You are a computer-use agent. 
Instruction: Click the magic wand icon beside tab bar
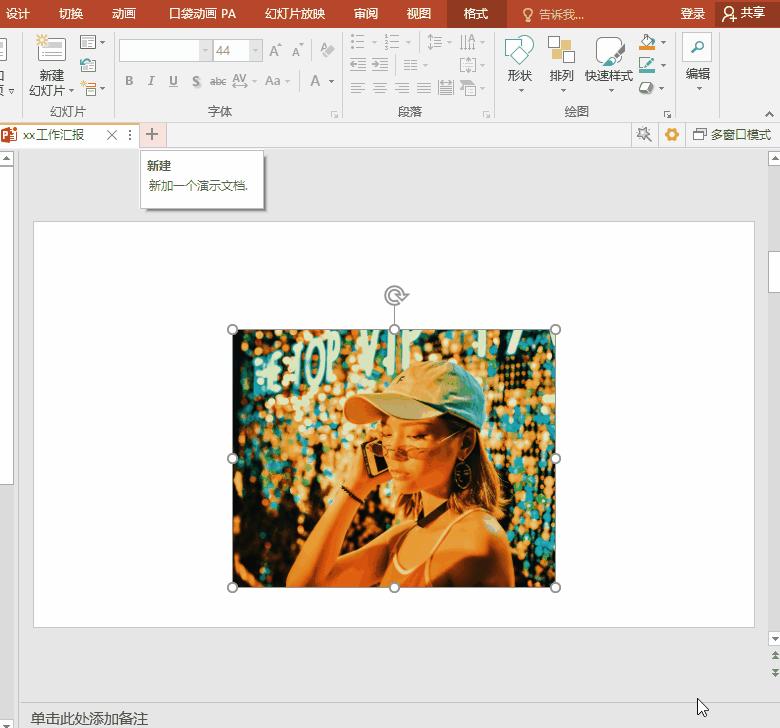644,134
